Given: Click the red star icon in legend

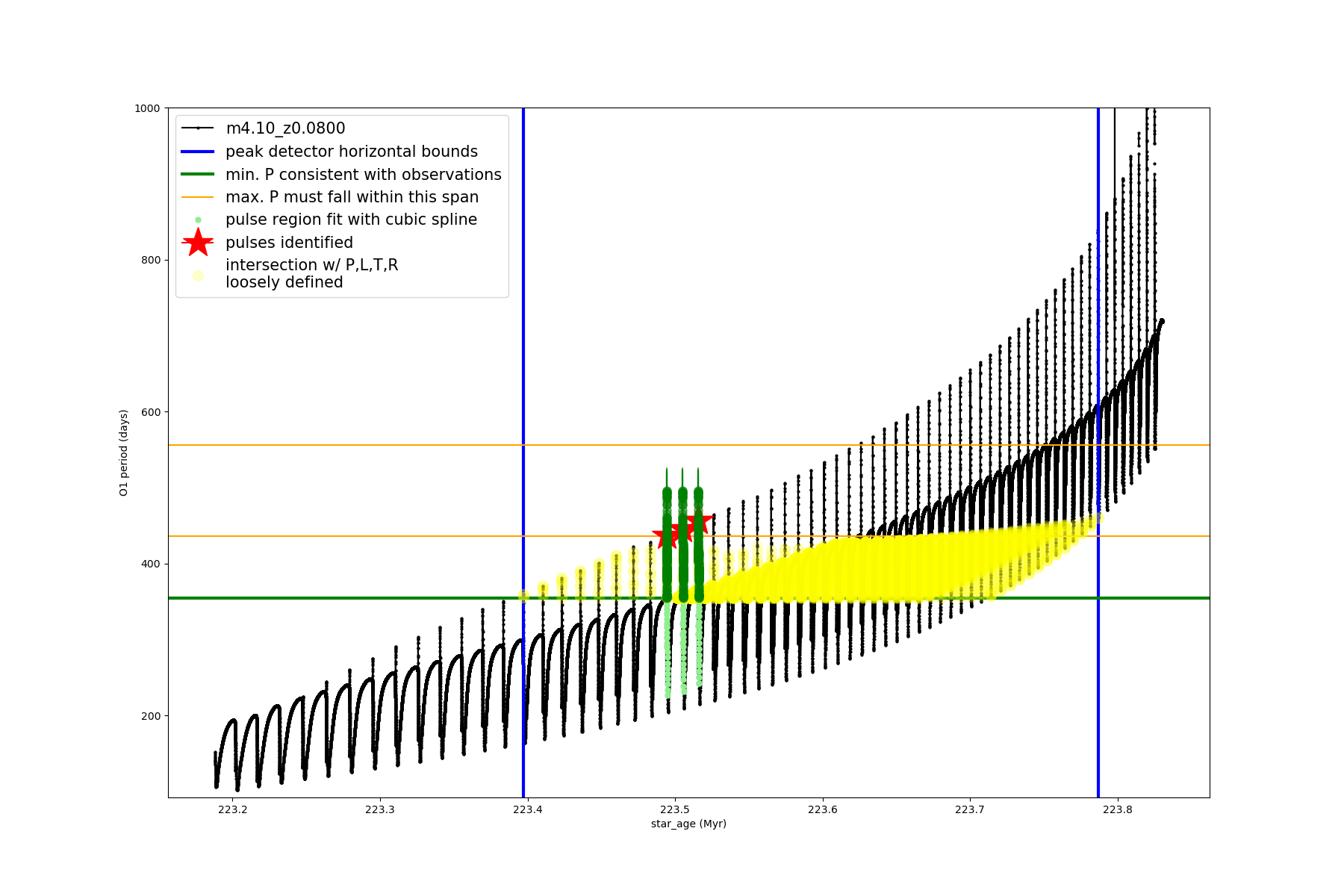Looking at the screenshot, I should point(198,242).
